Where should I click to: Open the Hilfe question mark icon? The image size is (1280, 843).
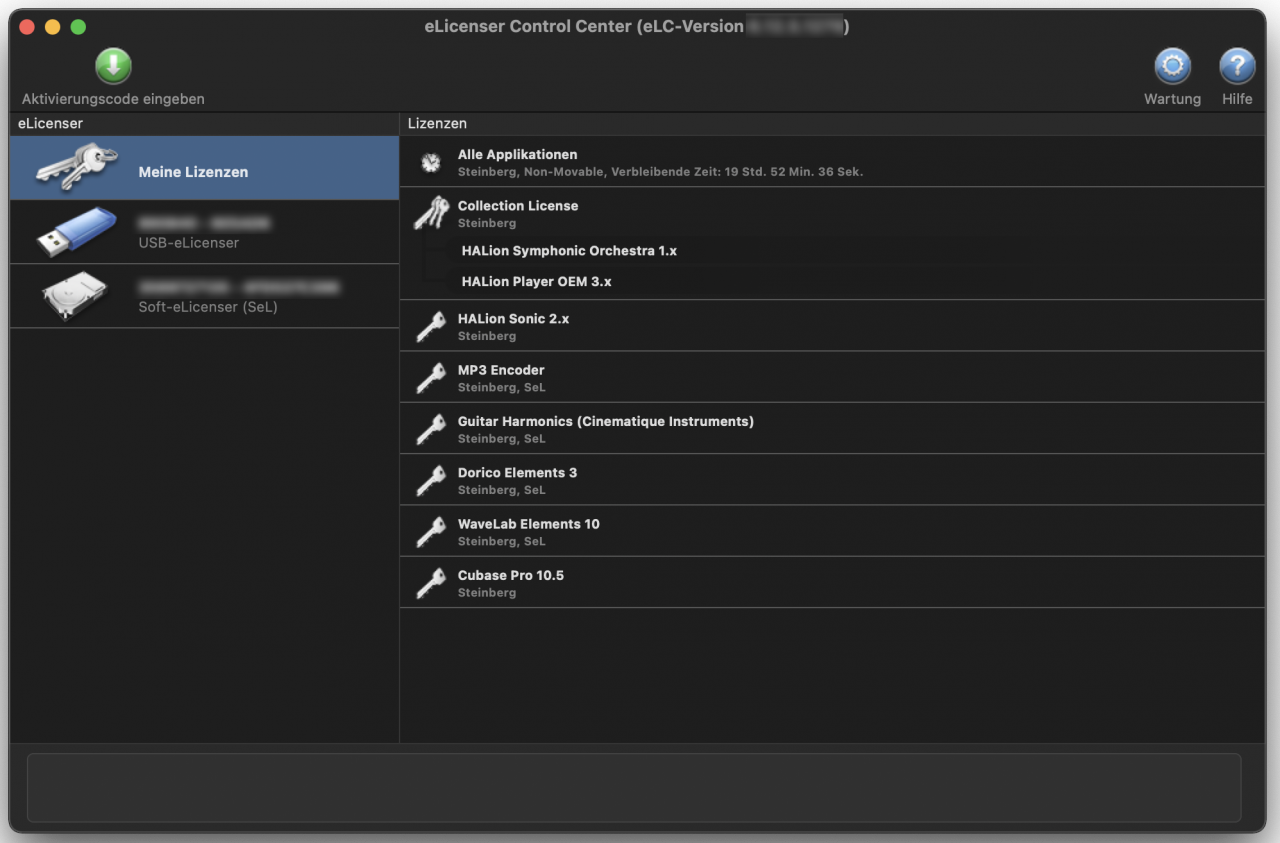tap(1237, 66)
